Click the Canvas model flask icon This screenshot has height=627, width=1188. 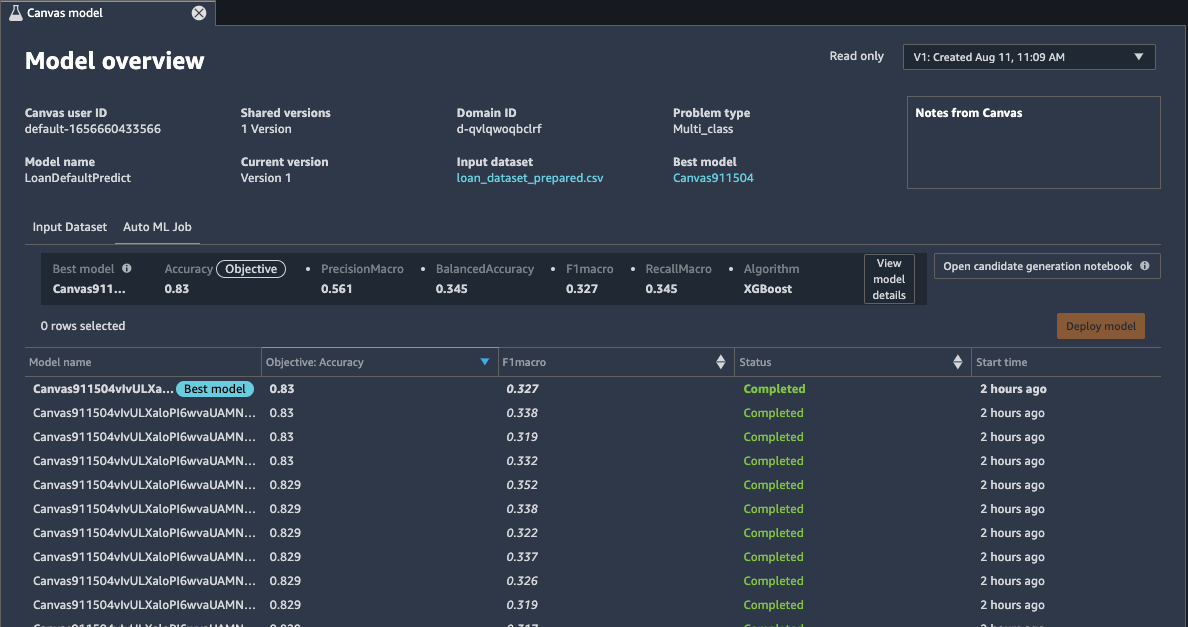tap(16, 13)
